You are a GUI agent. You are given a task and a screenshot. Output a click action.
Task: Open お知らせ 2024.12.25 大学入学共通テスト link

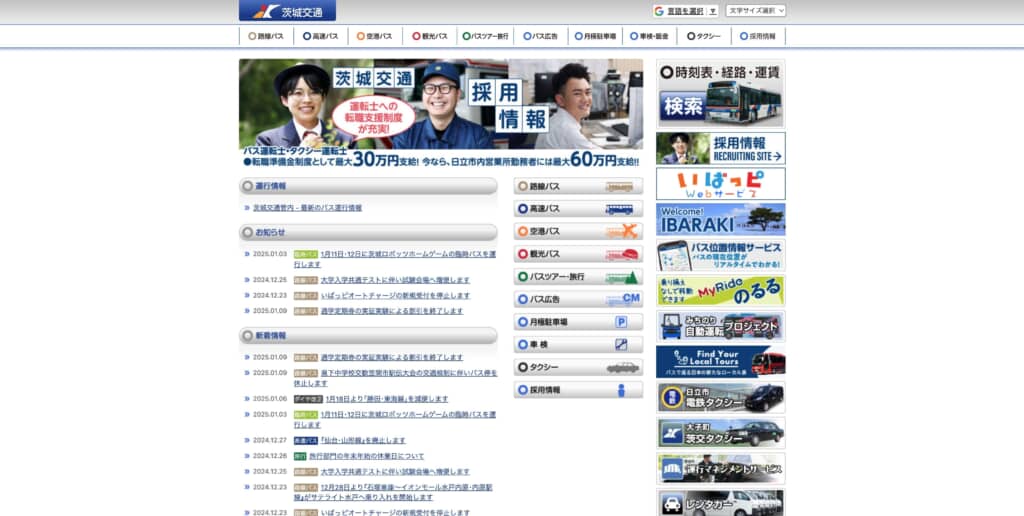pyautogui.click(x=395, y=280)
